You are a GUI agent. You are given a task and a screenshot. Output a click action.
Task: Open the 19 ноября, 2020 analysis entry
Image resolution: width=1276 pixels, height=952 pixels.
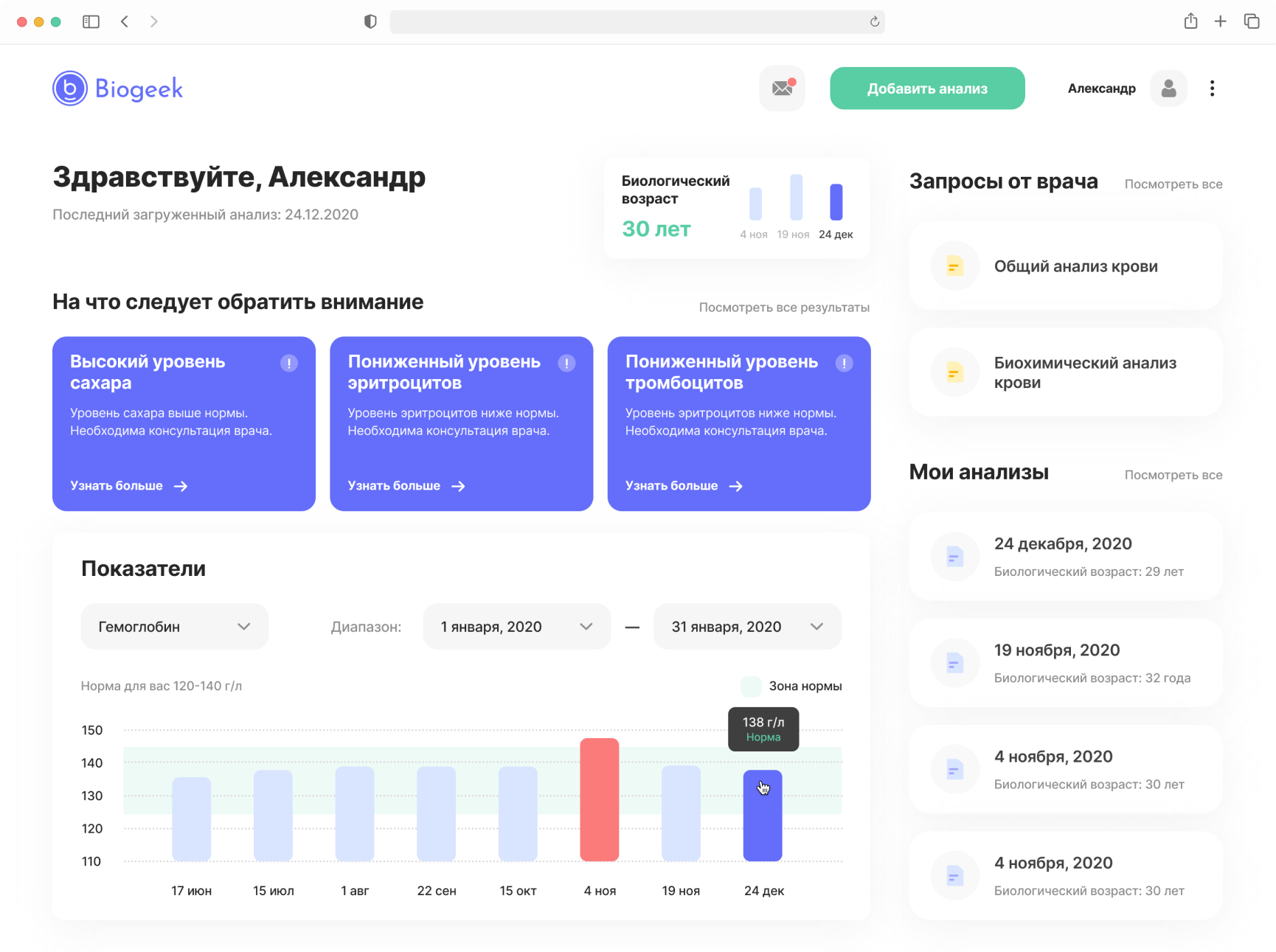(x=1066, y=663)
